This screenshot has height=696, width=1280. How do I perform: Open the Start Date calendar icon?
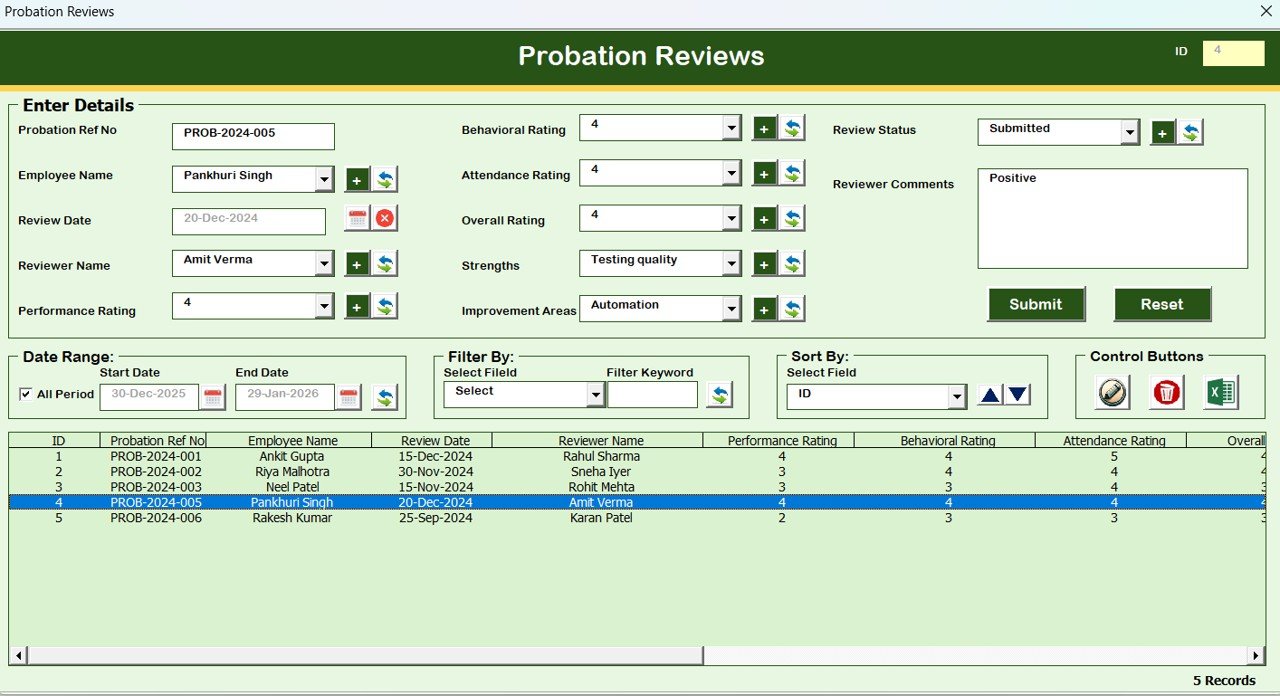click(213, 396)
